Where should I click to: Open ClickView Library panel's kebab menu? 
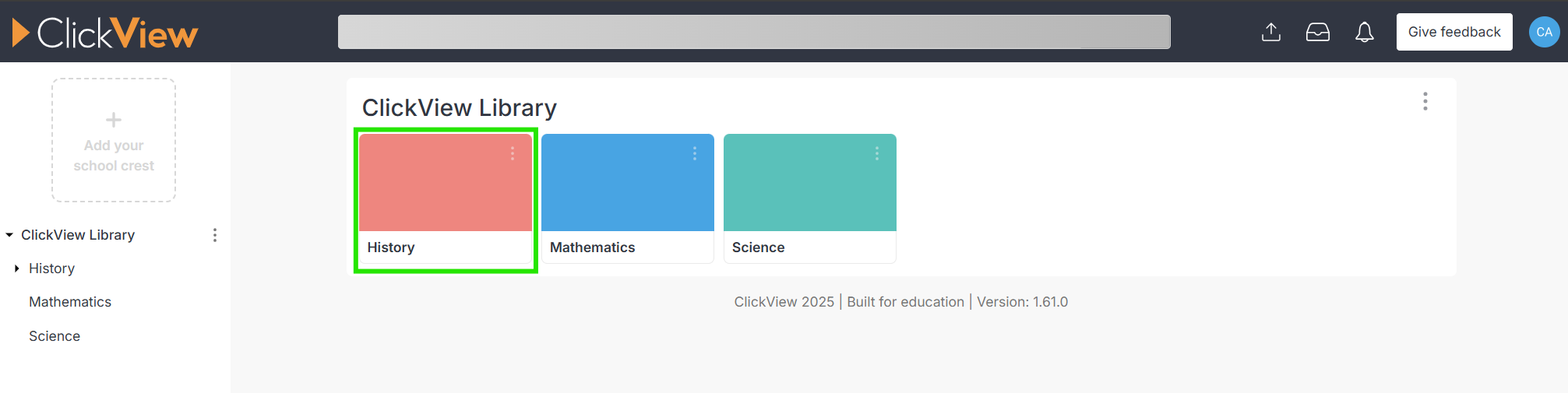1425,101
